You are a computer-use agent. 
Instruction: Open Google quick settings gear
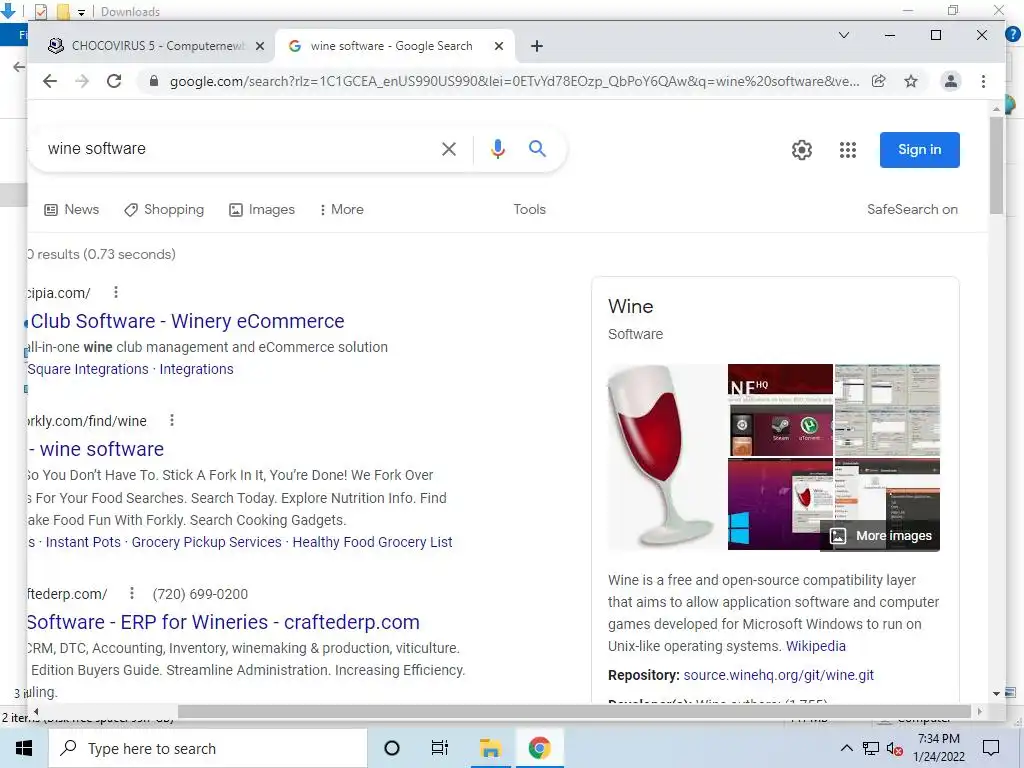[802, 150]
